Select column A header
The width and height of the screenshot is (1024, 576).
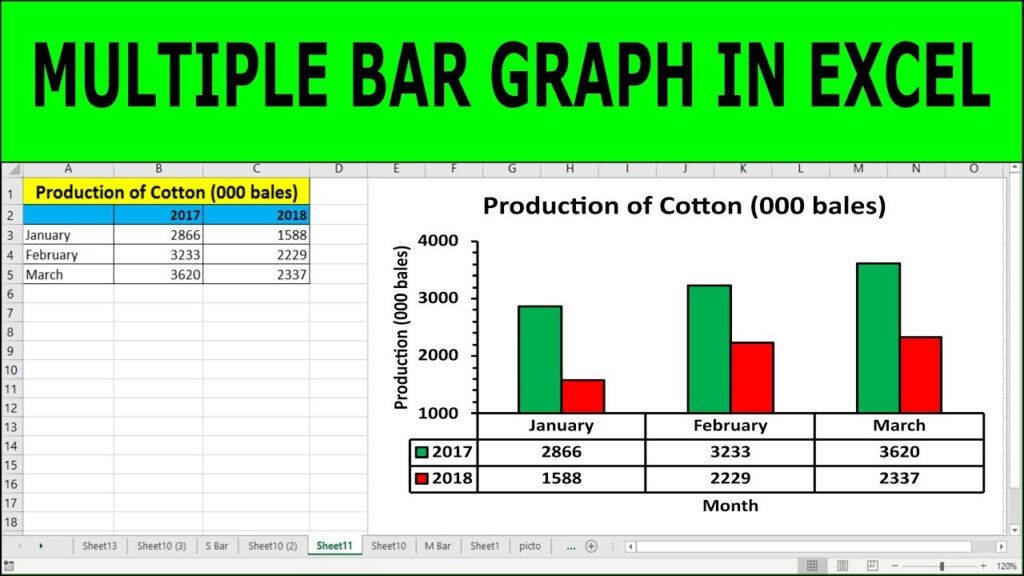click(68, 169)
